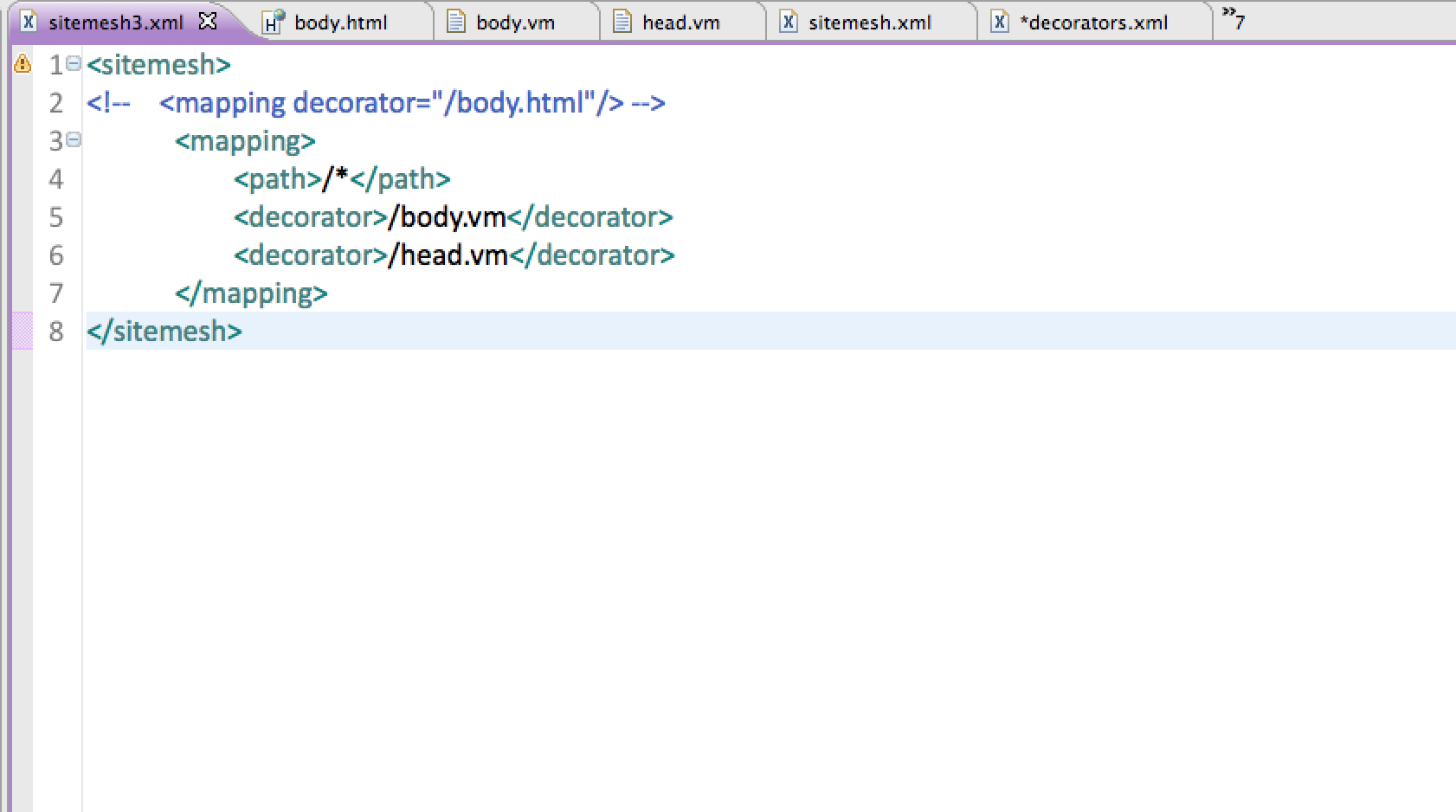
Task: Click the file icon on head.vm tab
Action: (622, 22)
